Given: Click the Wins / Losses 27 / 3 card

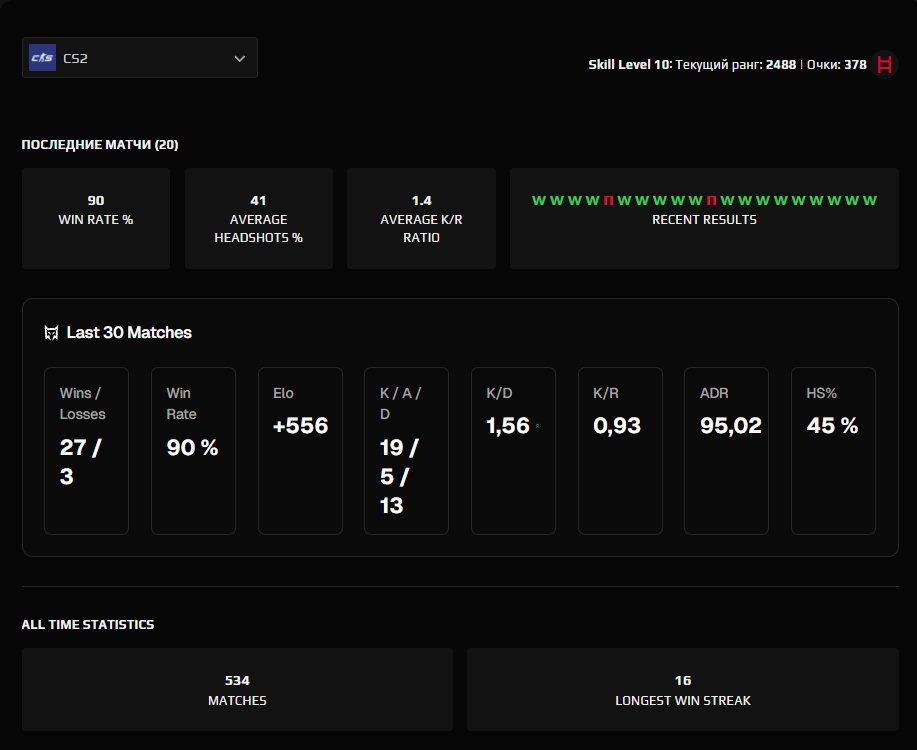Looking at the screenshot, I should (86, 451).
